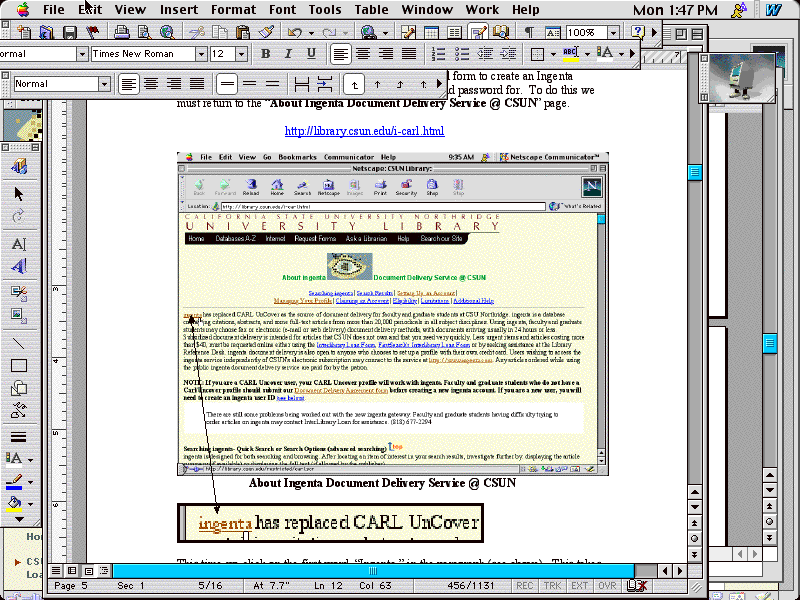Toggle the Drawing toolbar button
800x600 pixels.
tap(478, 33)
